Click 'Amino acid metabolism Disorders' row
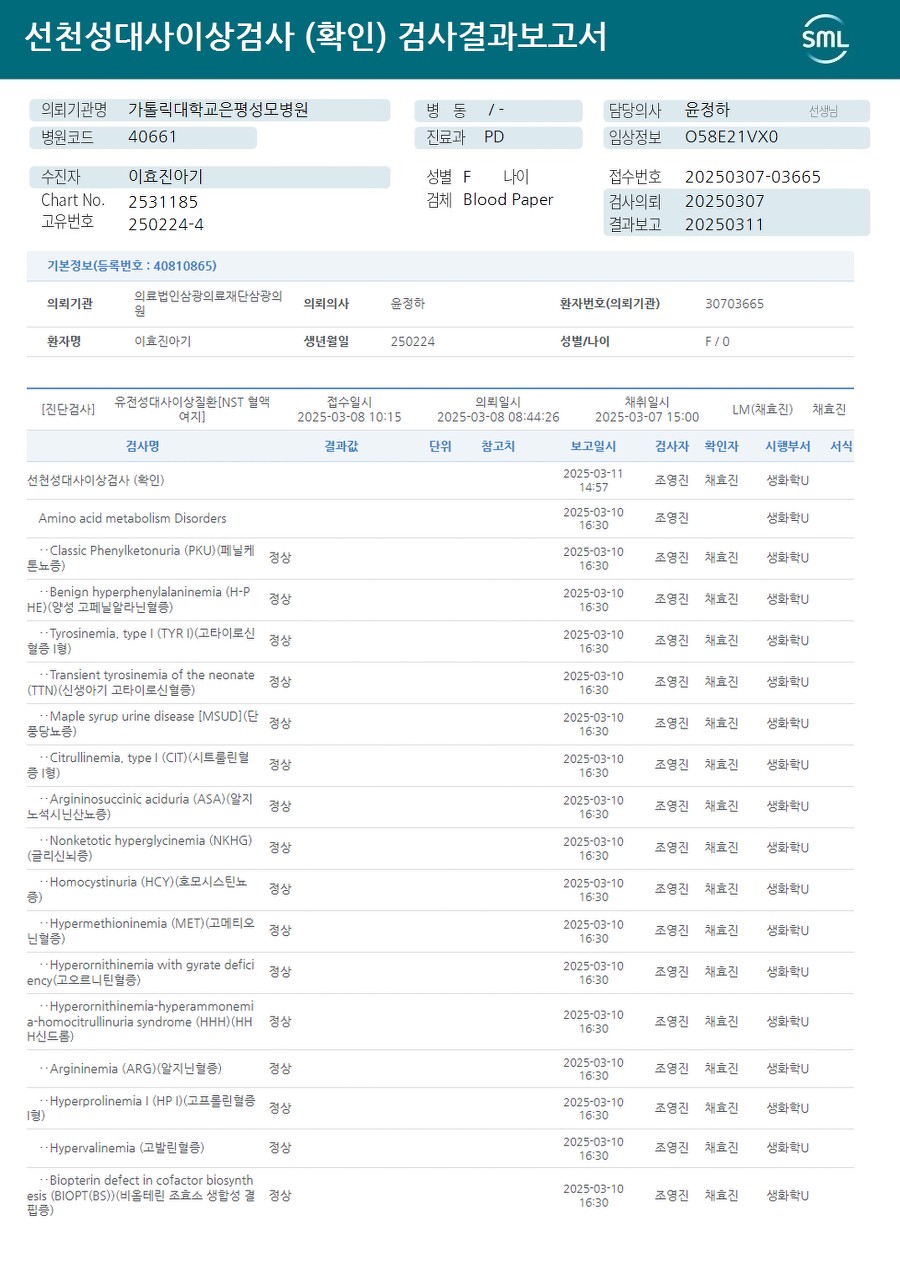This screenshot has width=900, height=1271. tap(440, 518)
